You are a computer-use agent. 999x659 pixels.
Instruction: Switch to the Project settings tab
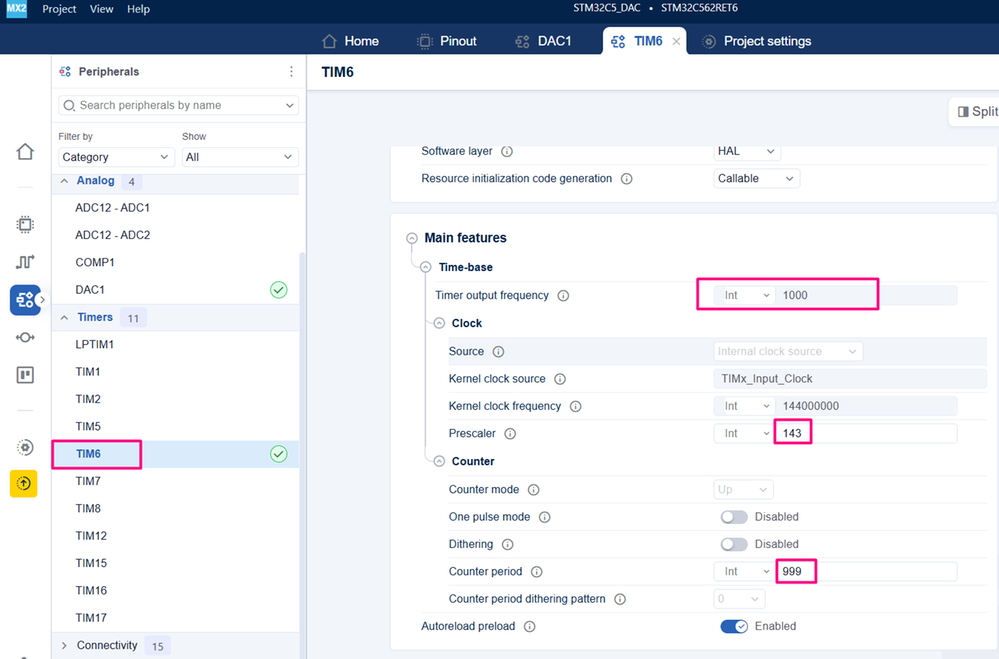tap(756, 41)
